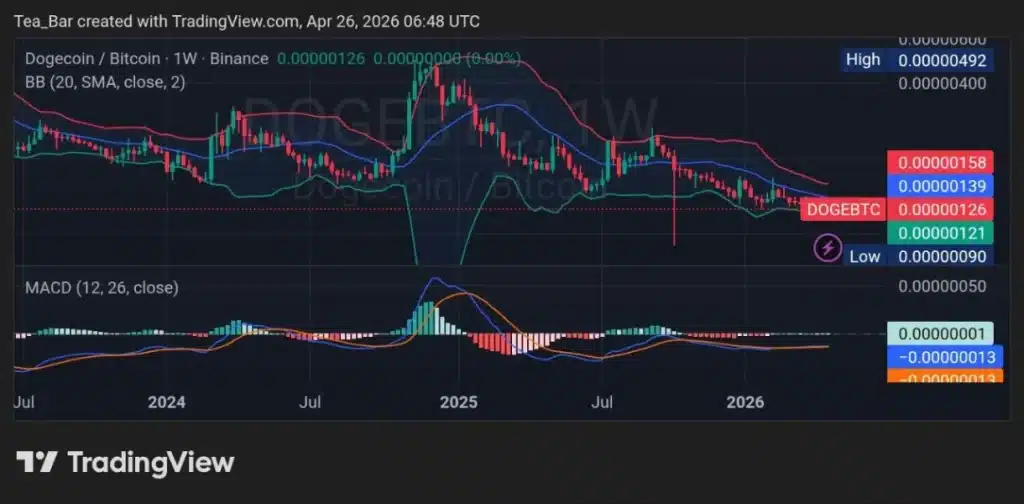Click the 2025 time axis label

click(459, 402)
